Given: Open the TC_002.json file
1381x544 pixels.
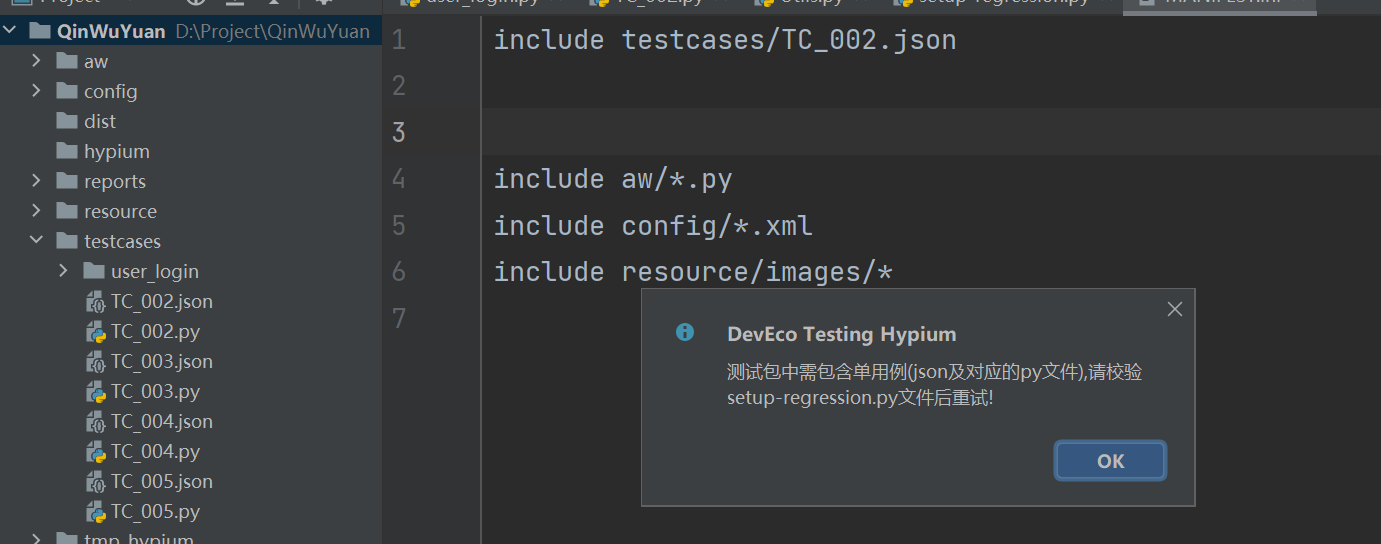Looking at the screenshot, I should click(161, 302).
